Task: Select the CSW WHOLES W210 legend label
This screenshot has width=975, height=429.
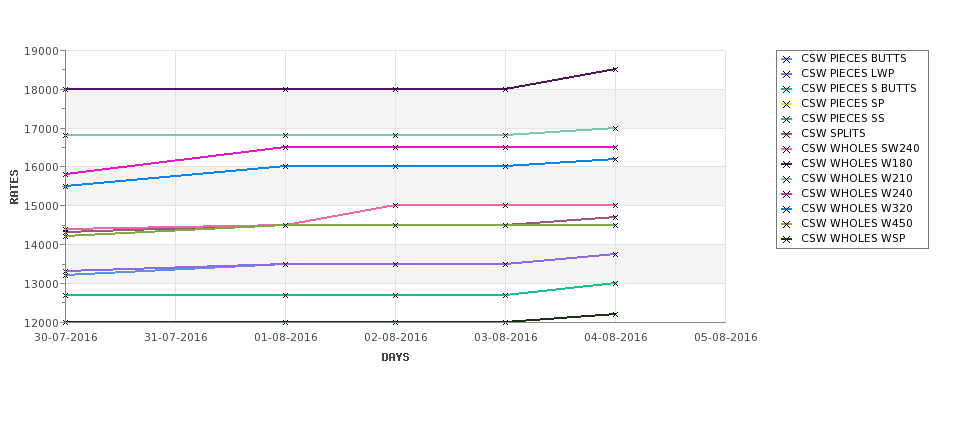Action: pos(857,178)
